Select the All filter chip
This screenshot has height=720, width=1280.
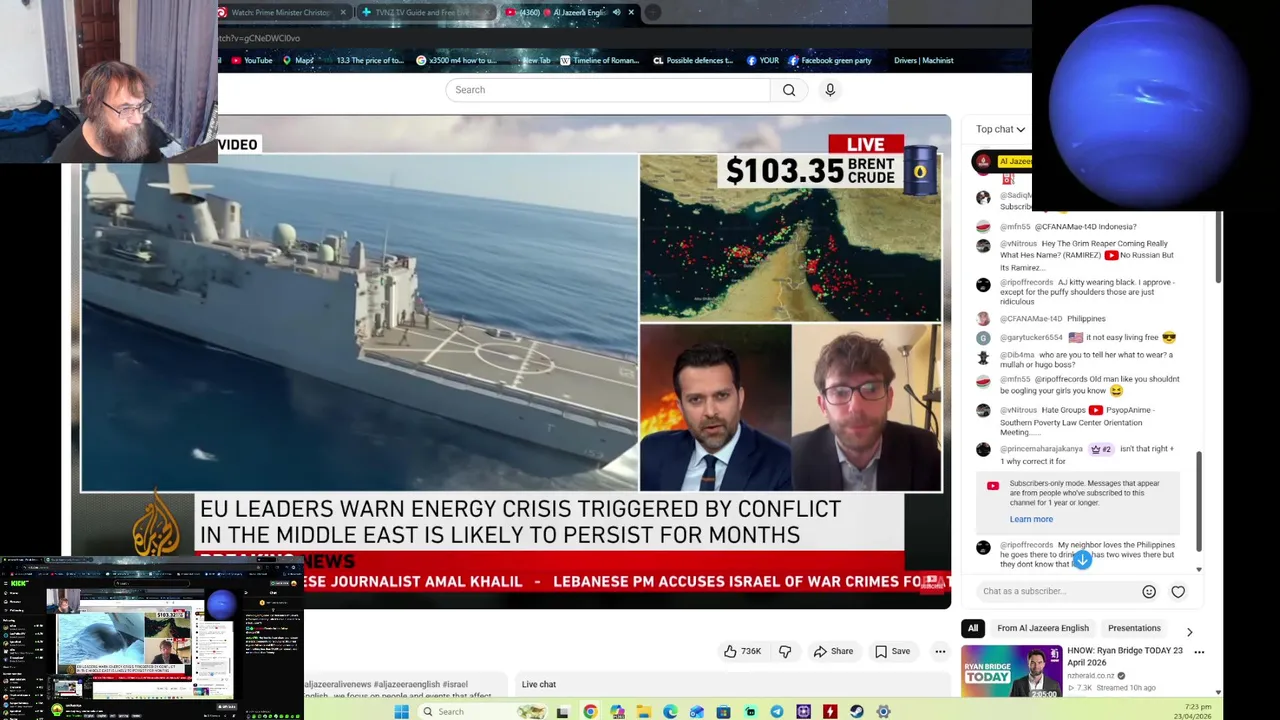973,628
